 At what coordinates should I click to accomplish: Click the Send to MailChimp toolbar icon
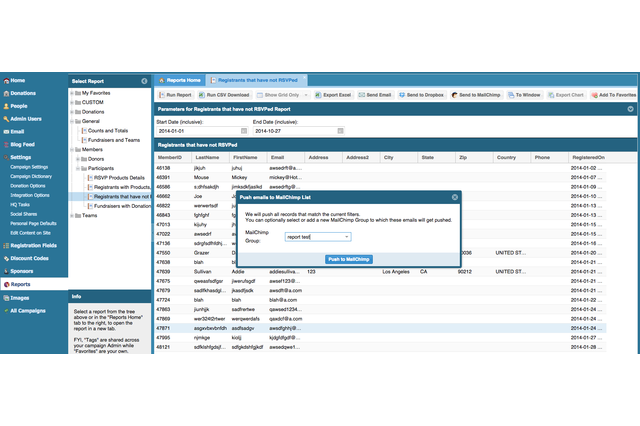pyautogui.click(x=453, y=94)
